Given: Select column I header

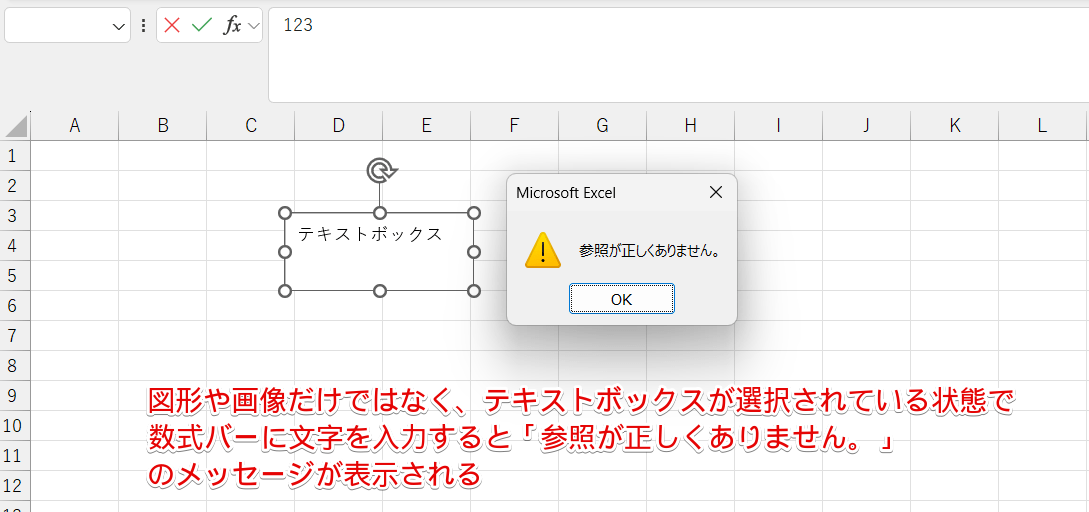Looking at the screenshot, I should tap(779, 126).
